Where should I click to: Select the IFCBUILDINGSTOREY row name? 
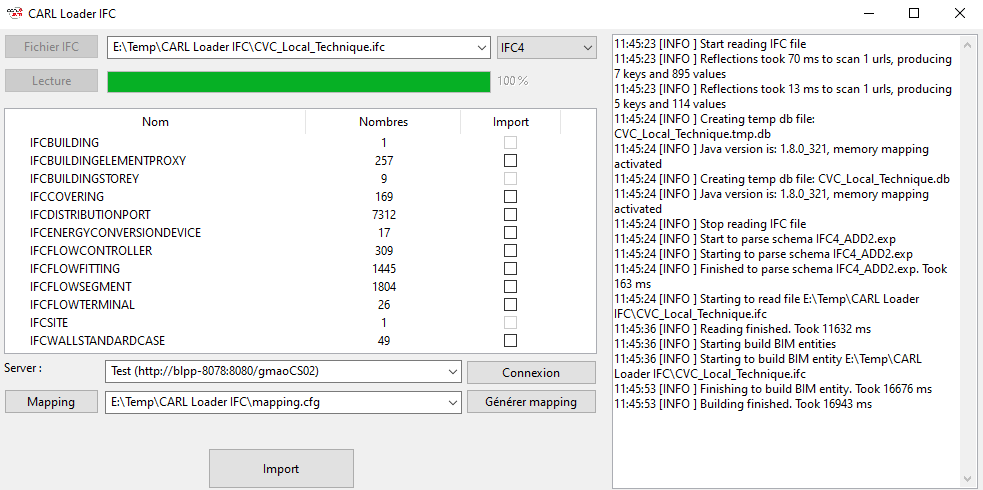pyautogui.click(x=85, y=179)
